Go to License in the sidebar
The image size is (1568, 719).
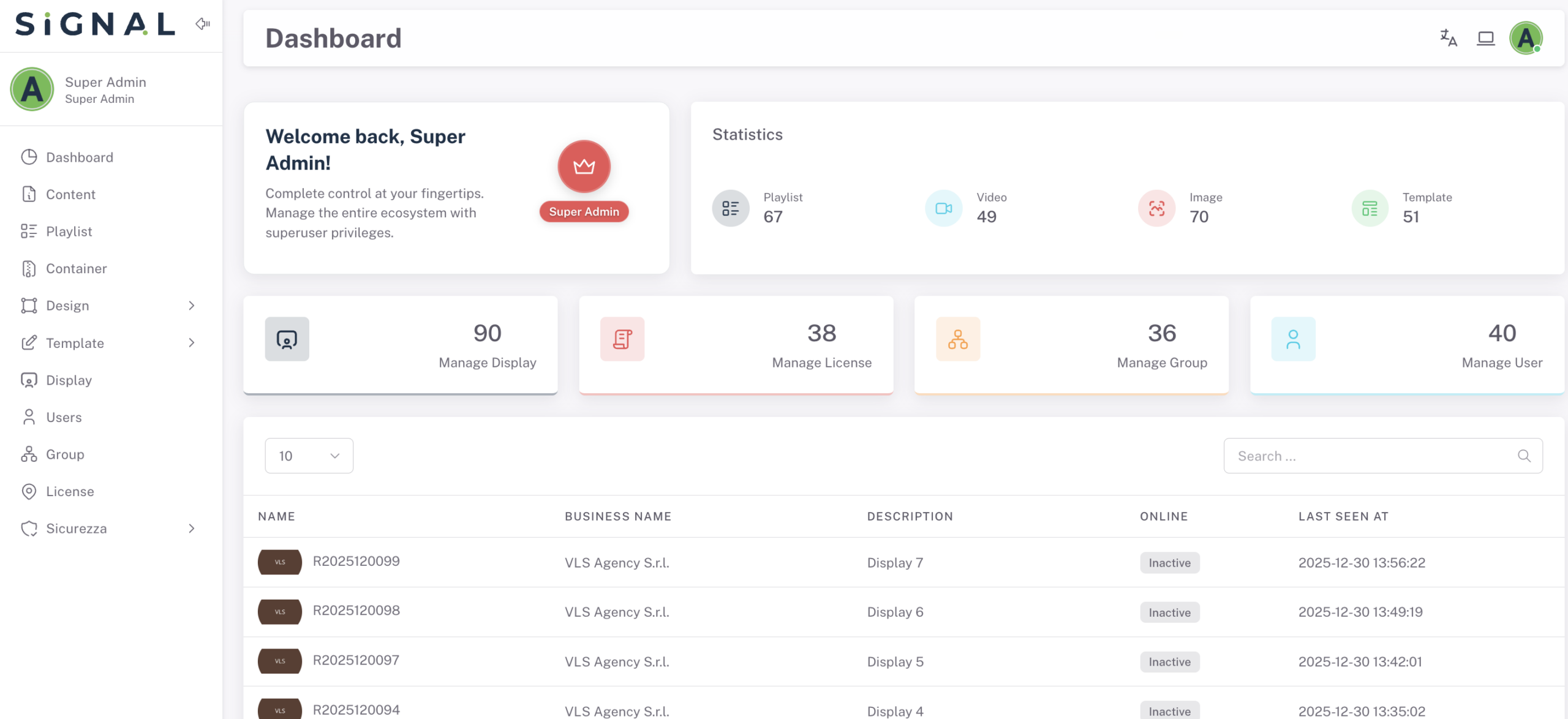pyautogui.click(x=70, y=492)
